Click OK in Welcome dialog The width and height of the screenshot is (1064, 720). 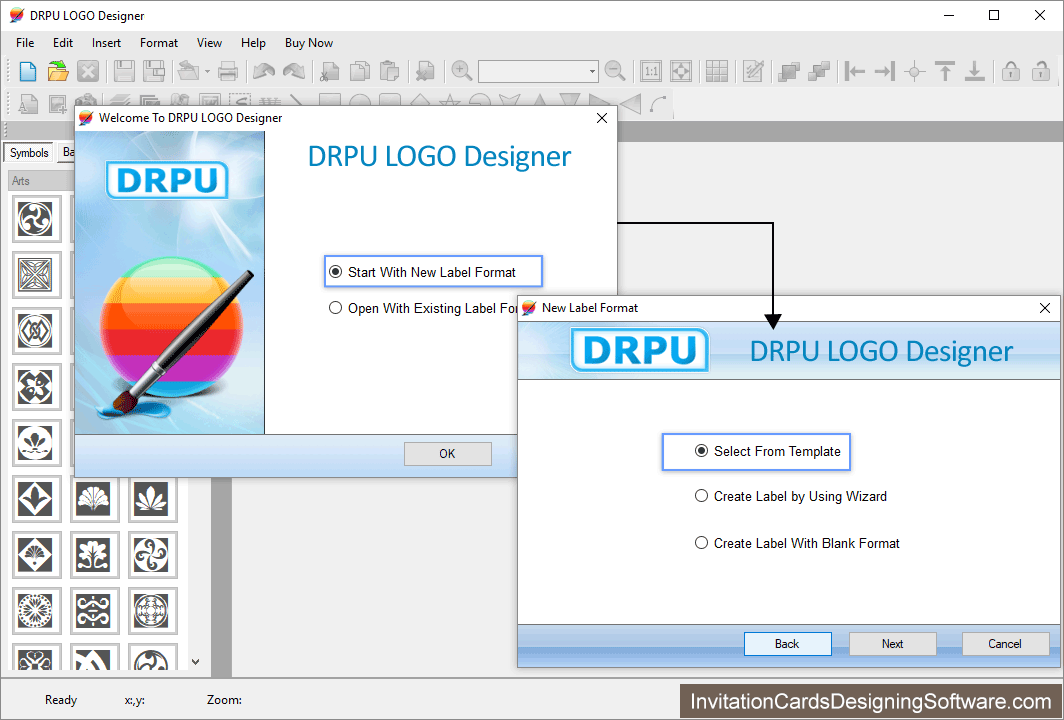pos(447,454)
